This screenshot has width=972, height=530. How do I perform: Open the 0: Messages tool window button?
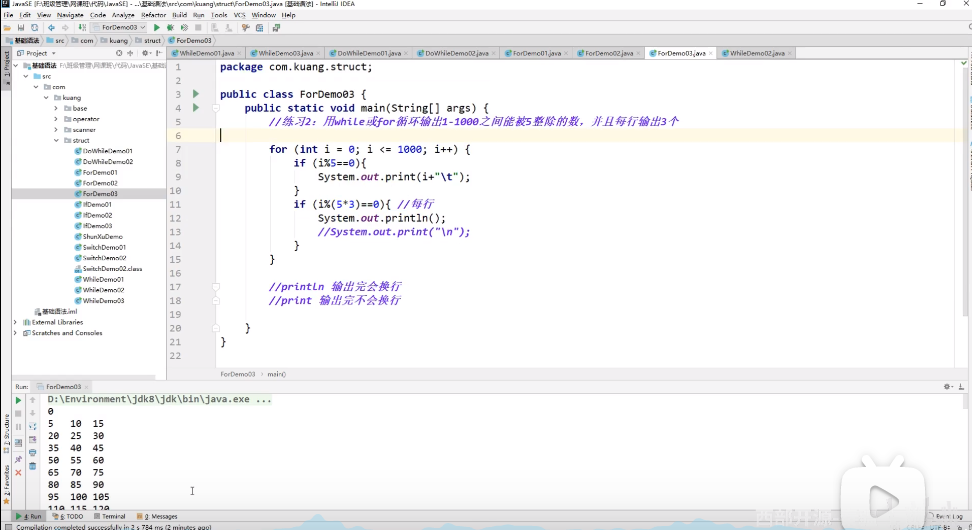pyautogui.click(x=157, y=516)
